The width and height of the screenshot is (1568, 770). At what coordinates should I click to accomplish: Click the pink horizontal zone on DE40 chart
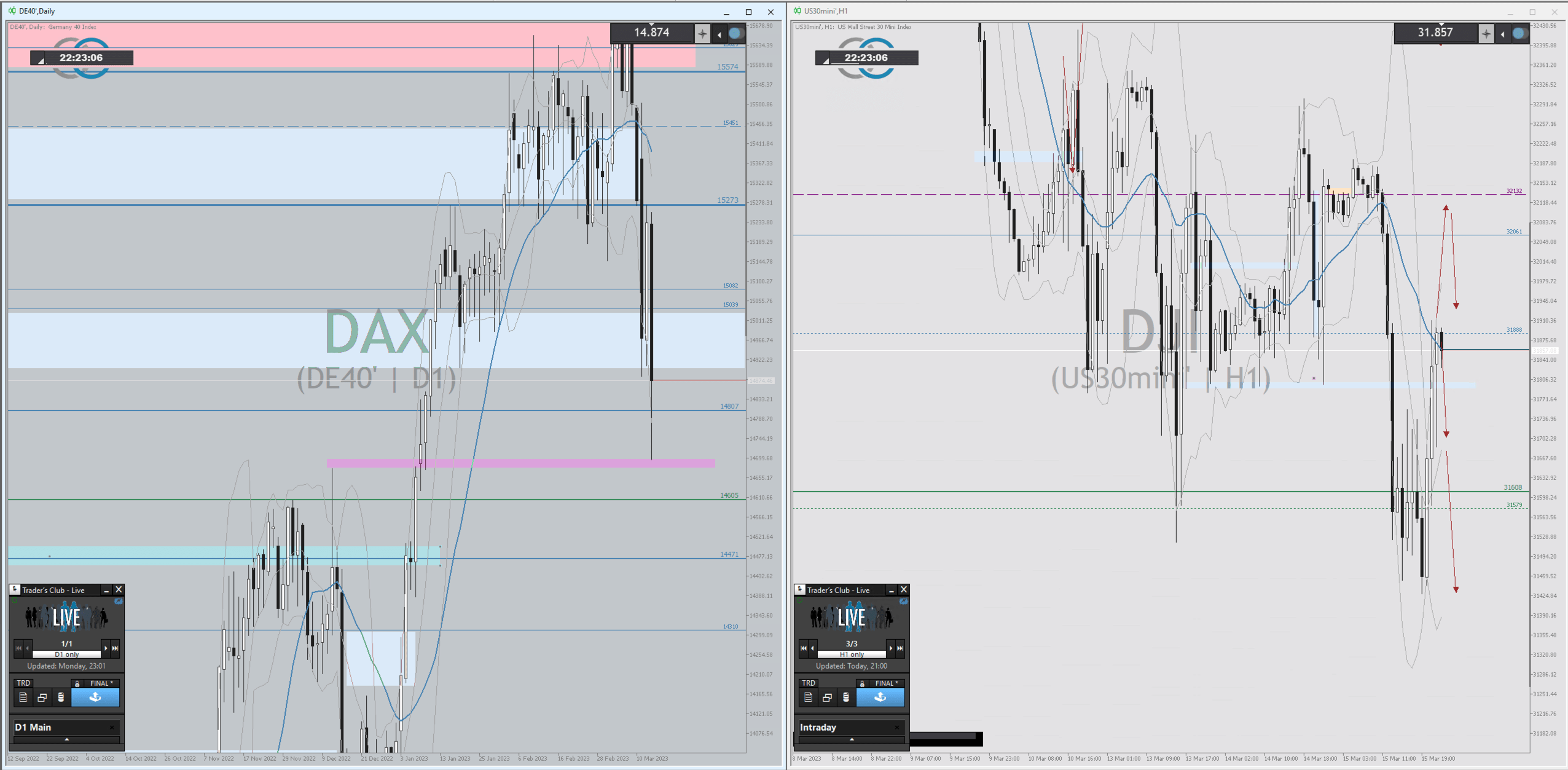pos(521,463)
